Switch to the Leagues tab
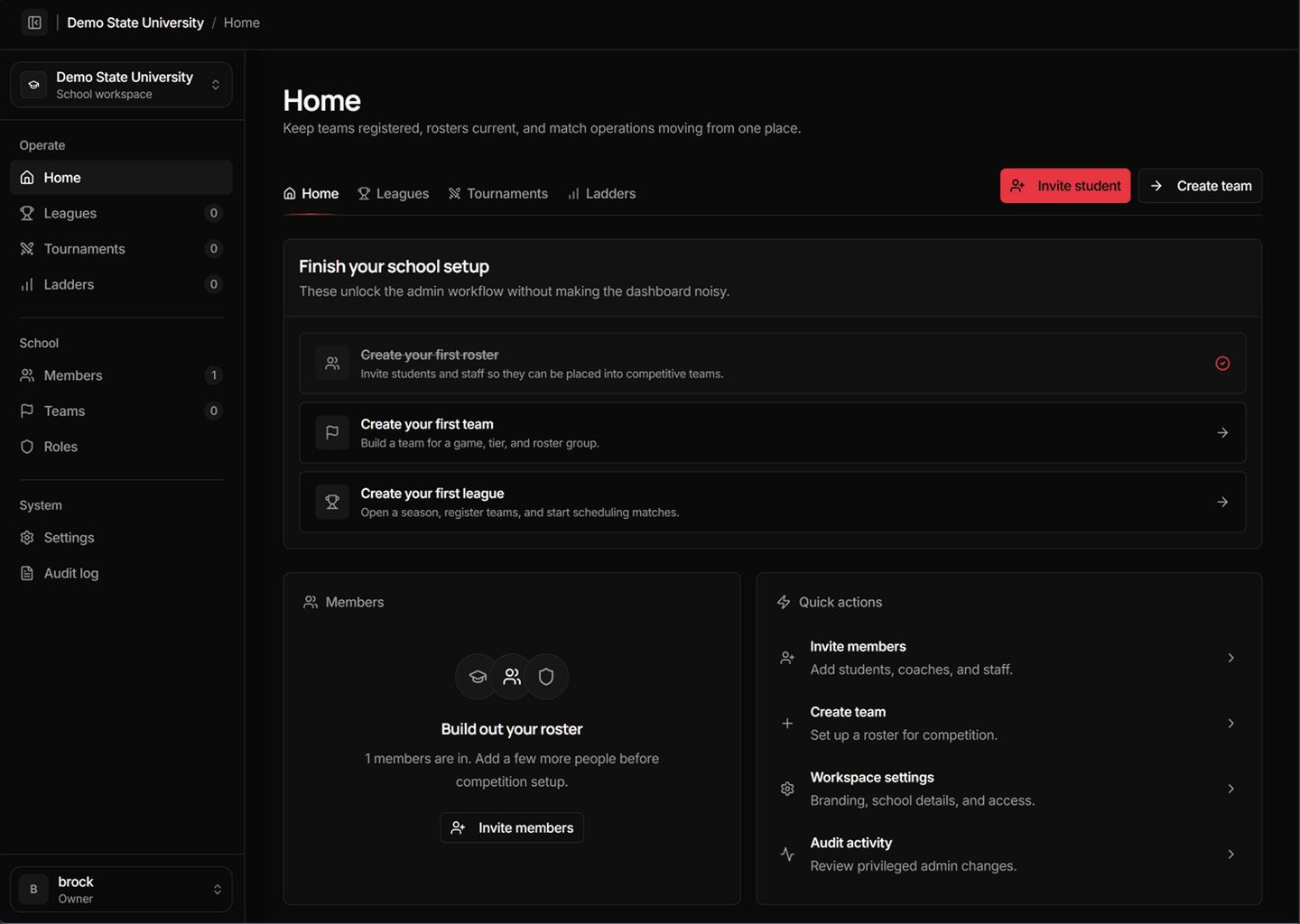Viewport: 1300px width, 924px height. tap(393, 193)
